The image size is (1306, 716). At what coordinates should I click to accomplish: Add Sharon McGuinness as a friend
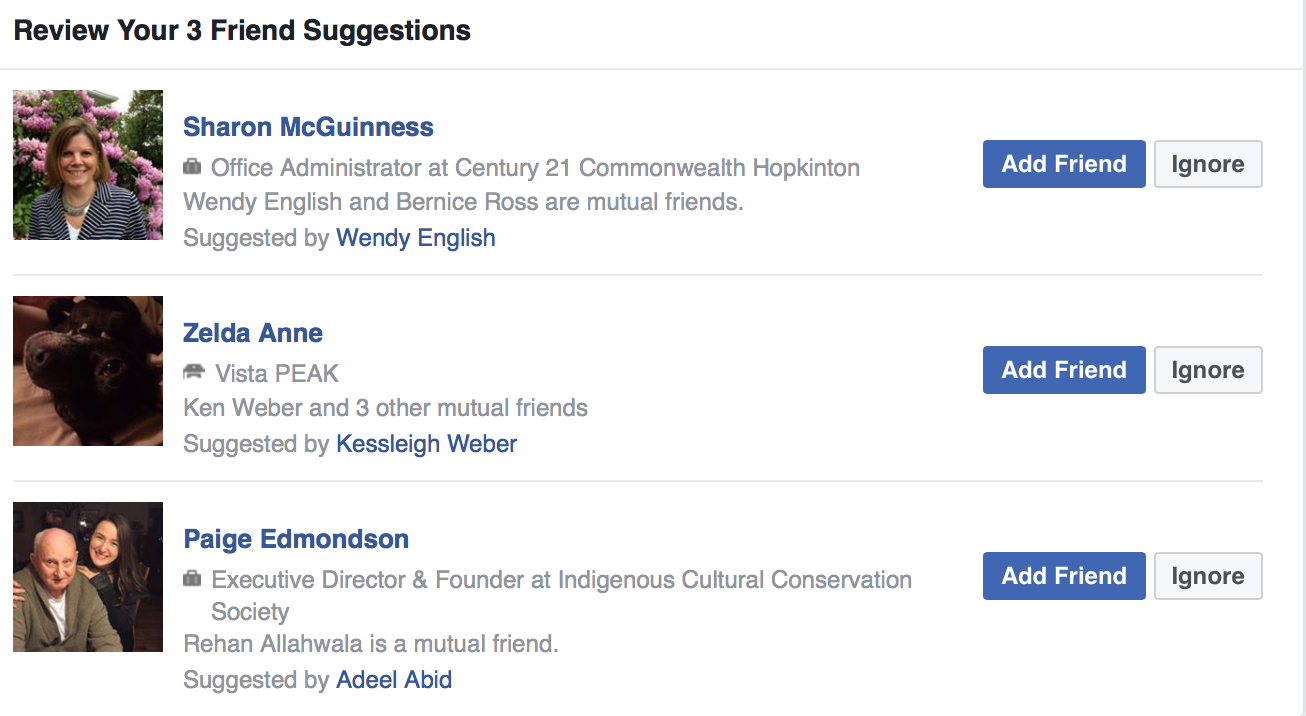pyautogui.click(x=1064, y=163)
